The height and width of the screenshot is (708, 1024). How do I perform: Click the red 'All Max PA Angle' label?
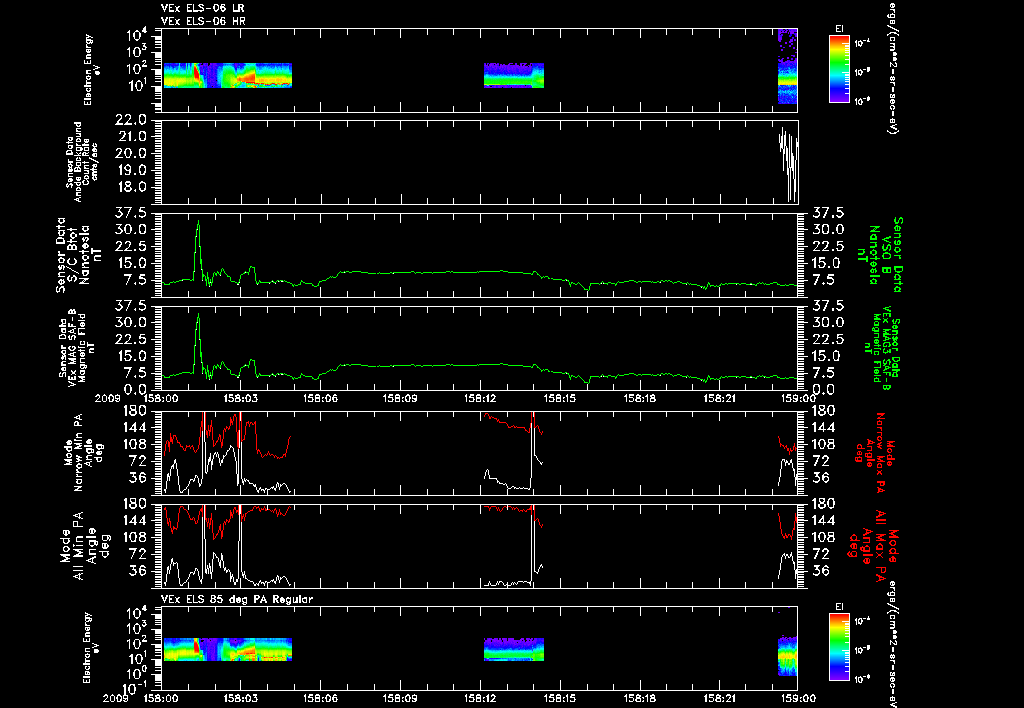click(x=875, y=544)
